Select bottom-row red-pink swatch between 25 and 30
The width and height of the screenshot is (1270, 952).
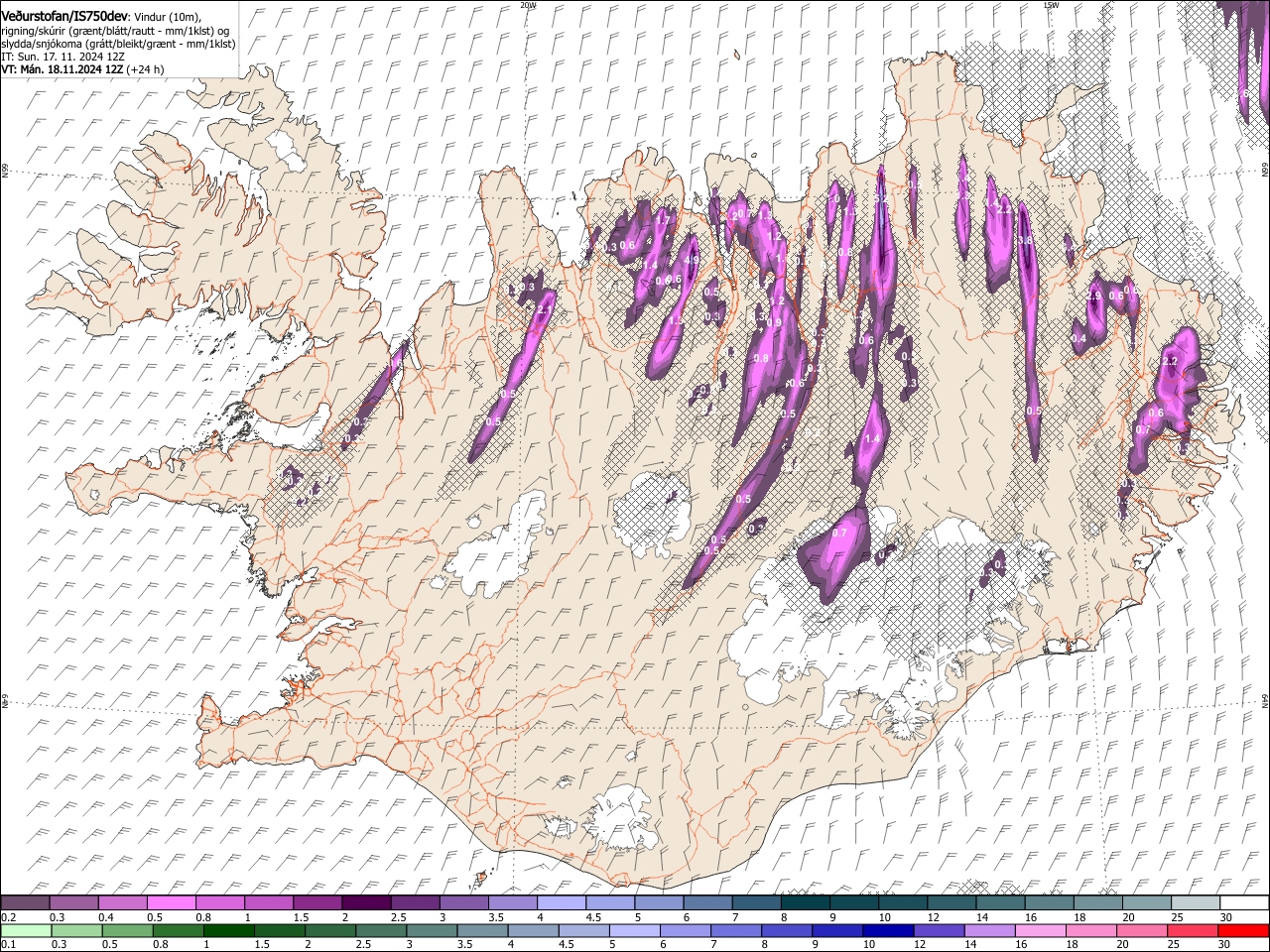[1192, 930]
